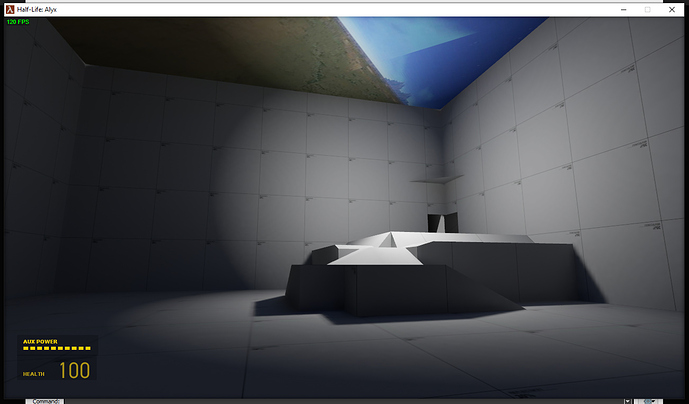Click the small dark doorway behind the platform
This screenshot has height=404, width=689.
(436, 222)
